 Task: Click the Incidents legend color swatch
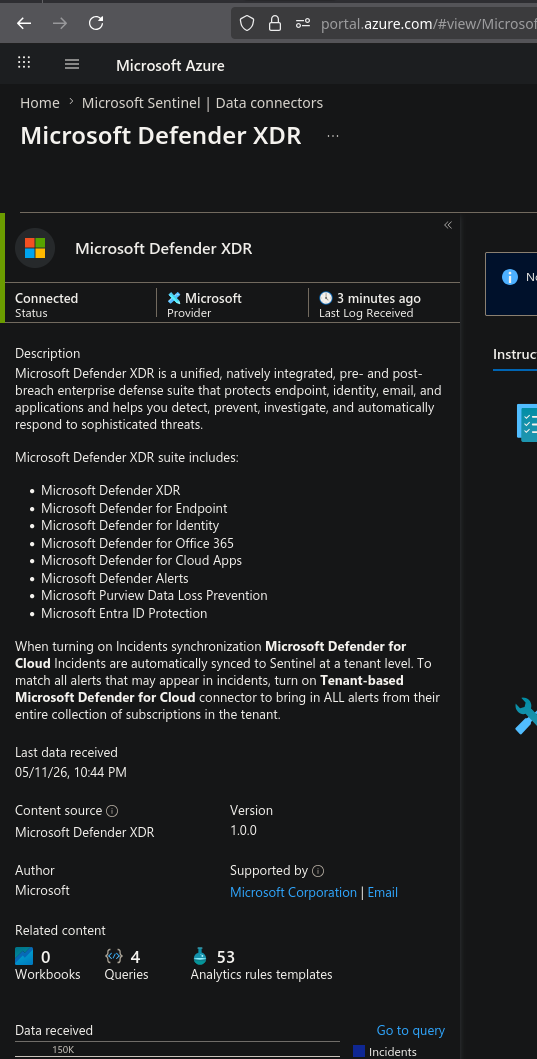pos(359,1052)
